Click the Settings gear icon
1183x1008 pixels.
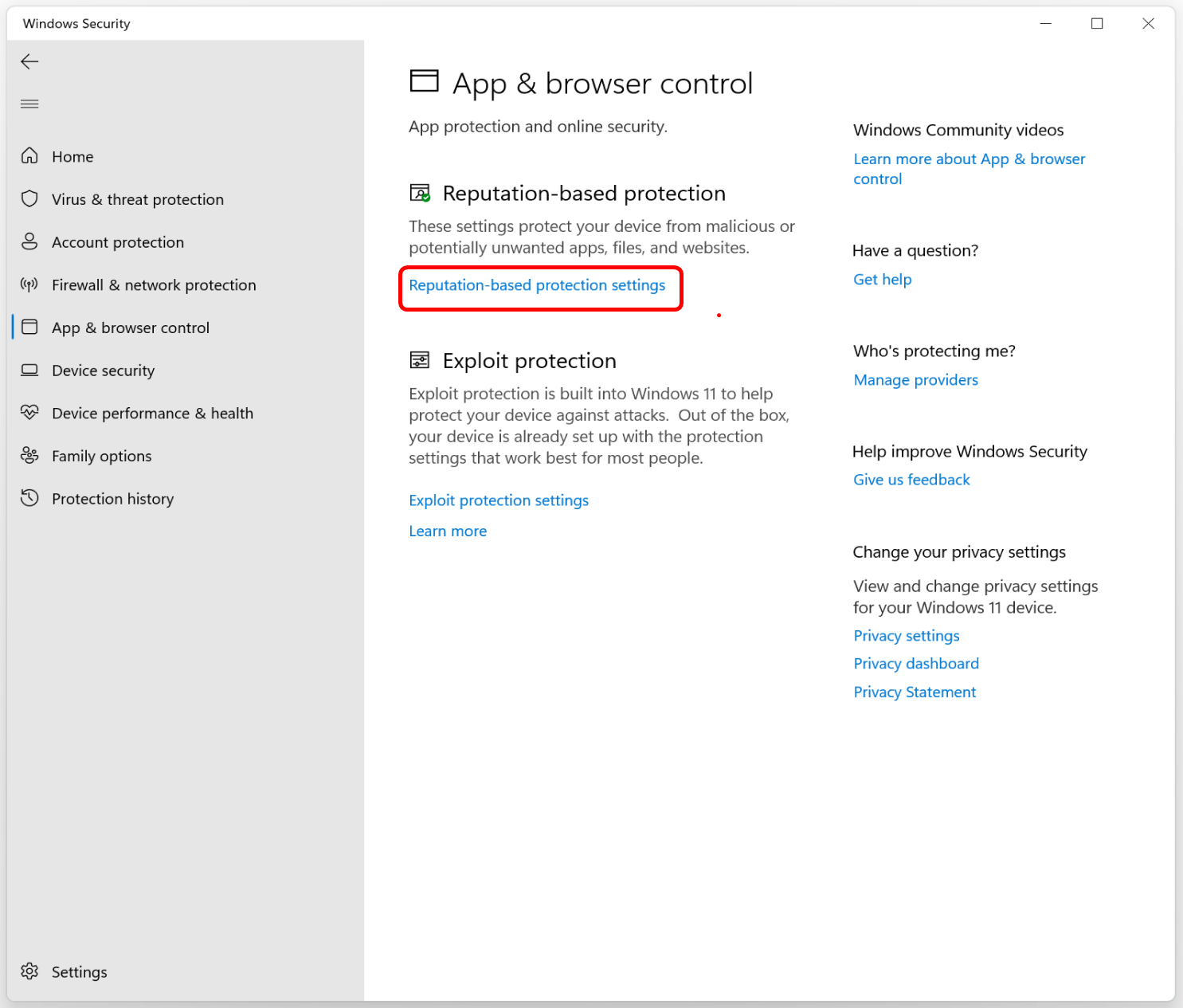[29, 971]
